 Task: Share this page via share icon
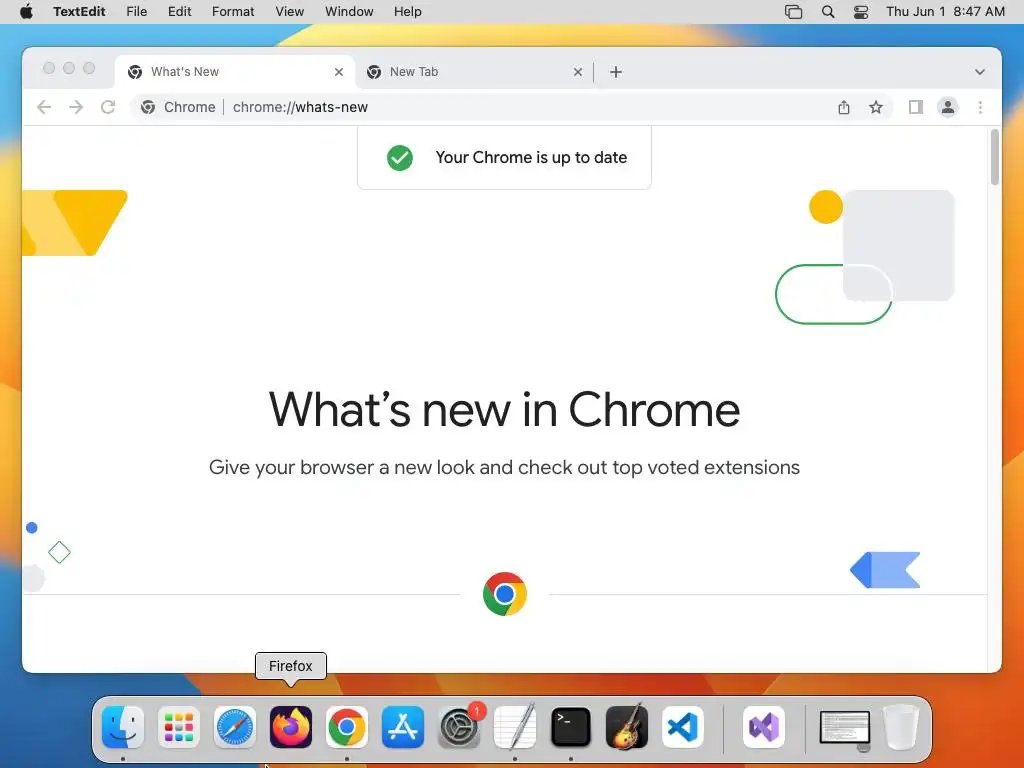(844, 107)
